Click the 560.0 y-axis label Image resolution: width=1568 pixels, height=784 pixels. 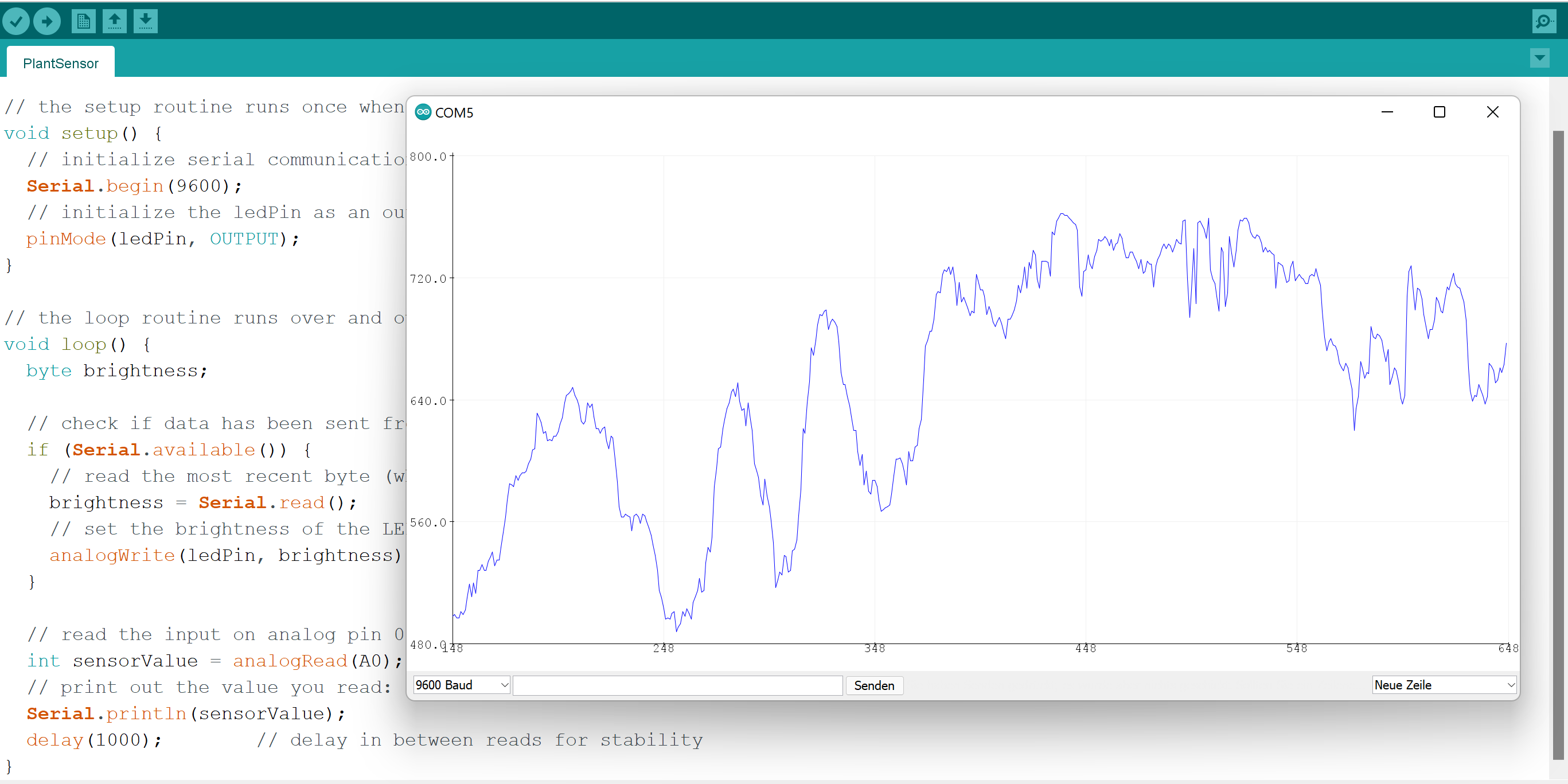click(428, 522)
